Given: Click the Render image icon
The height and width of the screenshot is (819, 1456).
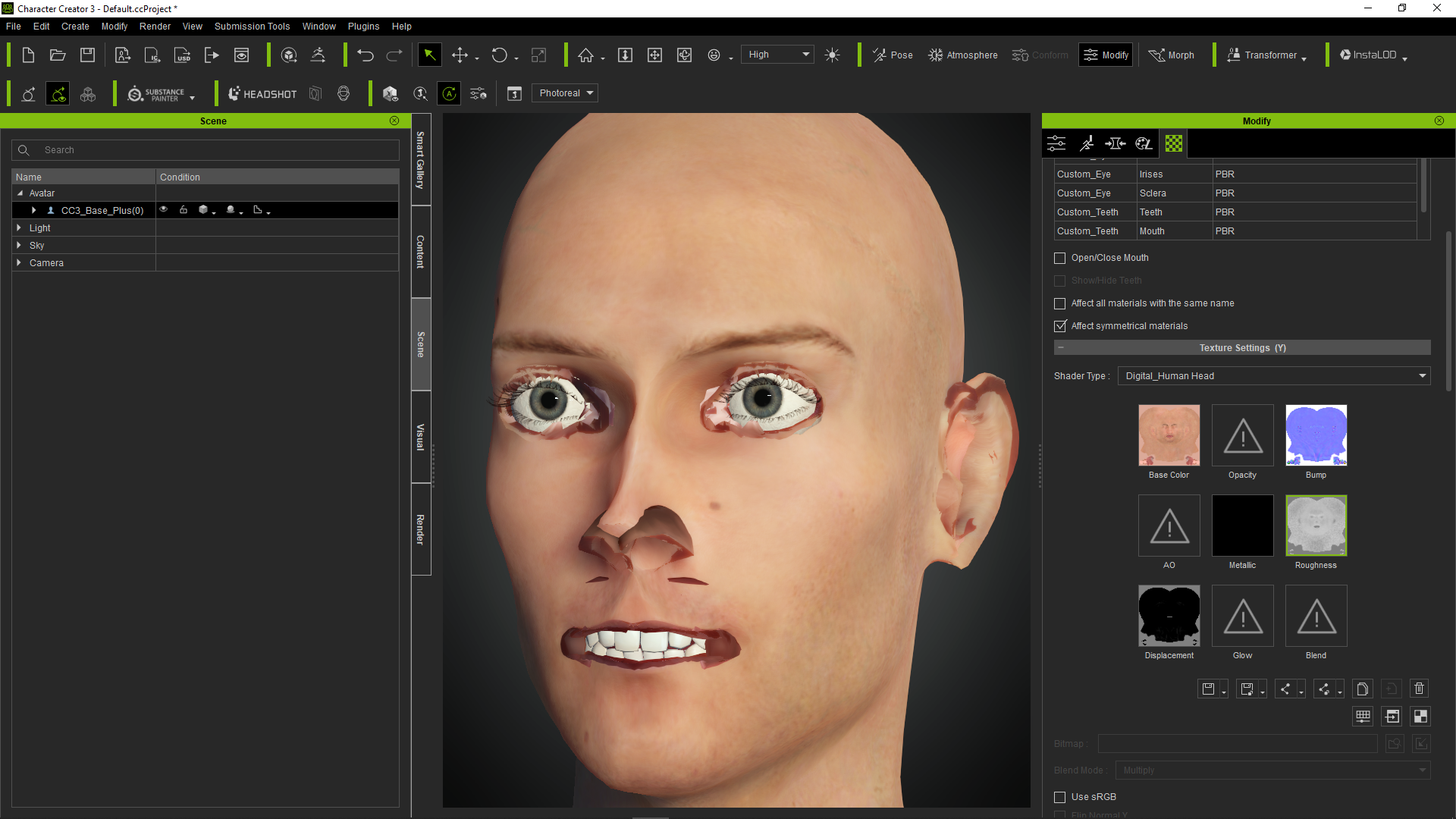Looking at the screenshot, I should pyautogui.click(x=241, y=55).
